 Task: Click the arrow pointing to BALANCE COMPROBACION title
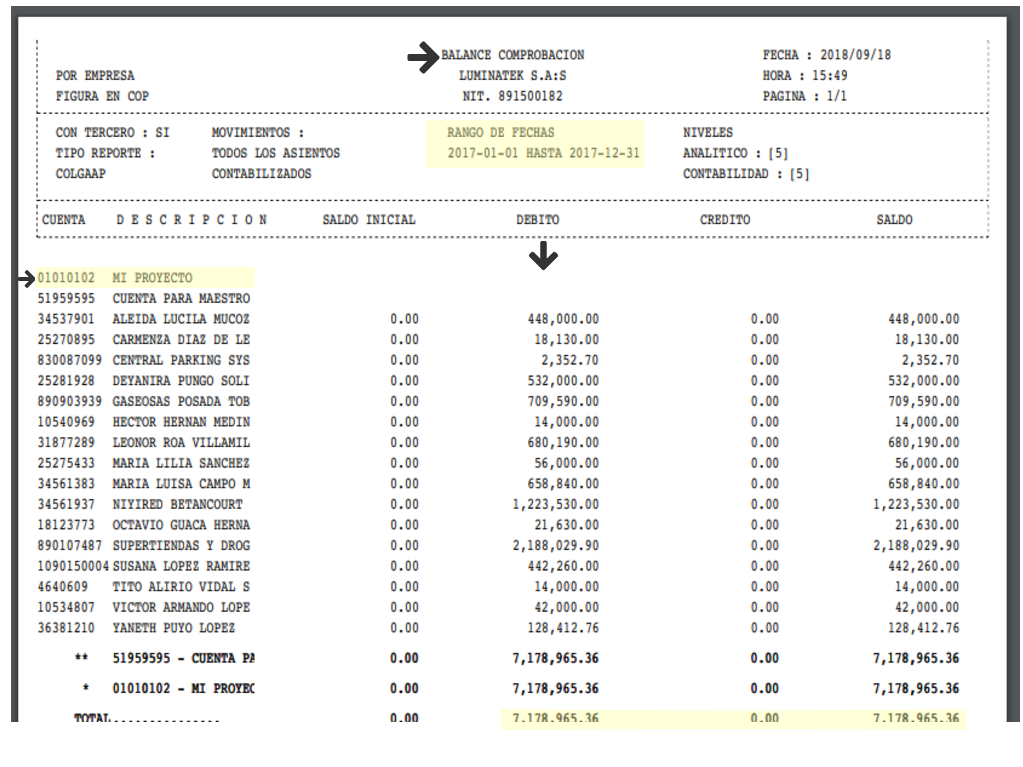tap(424, 57)
